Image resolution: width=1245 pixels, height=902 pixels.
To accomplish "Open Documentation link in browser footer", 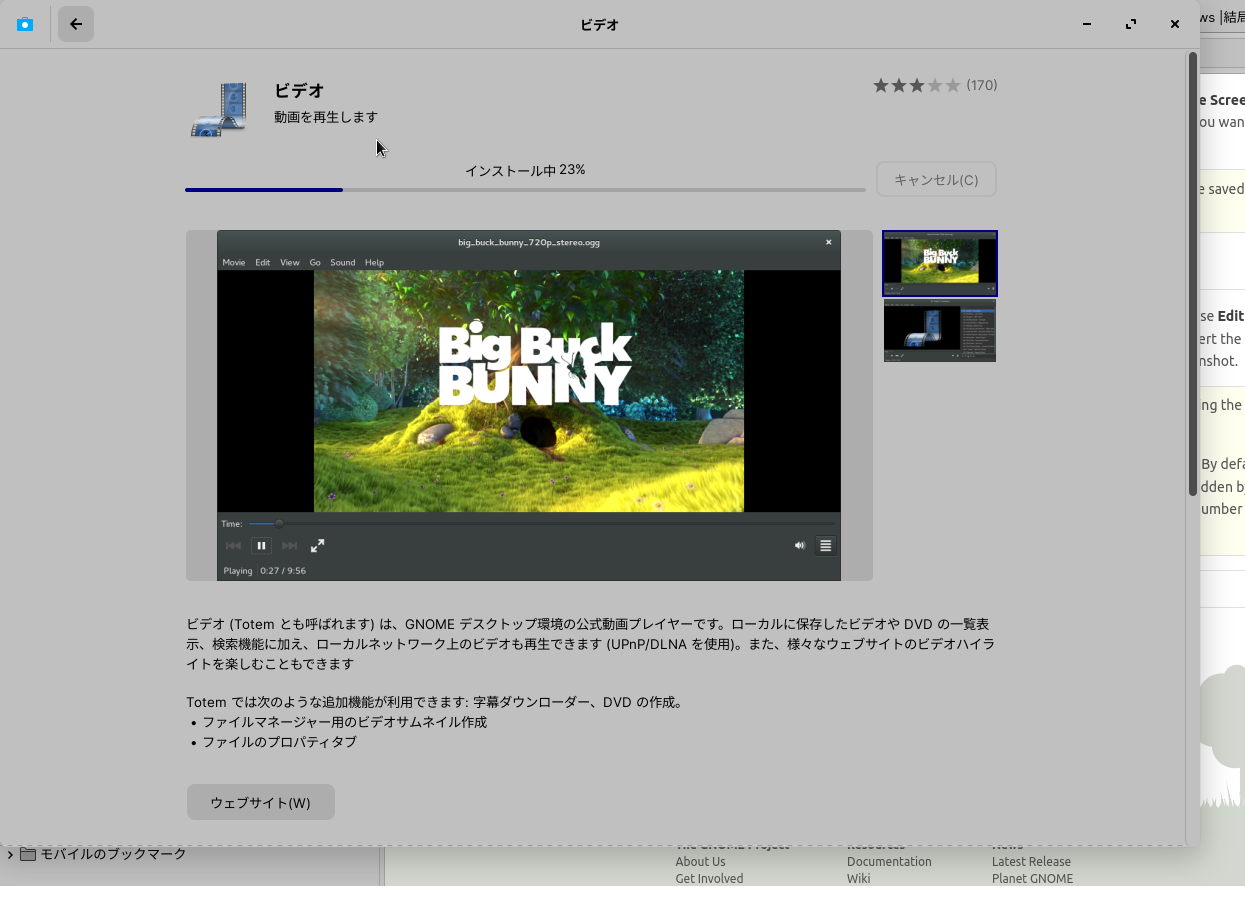I will 889,861.
